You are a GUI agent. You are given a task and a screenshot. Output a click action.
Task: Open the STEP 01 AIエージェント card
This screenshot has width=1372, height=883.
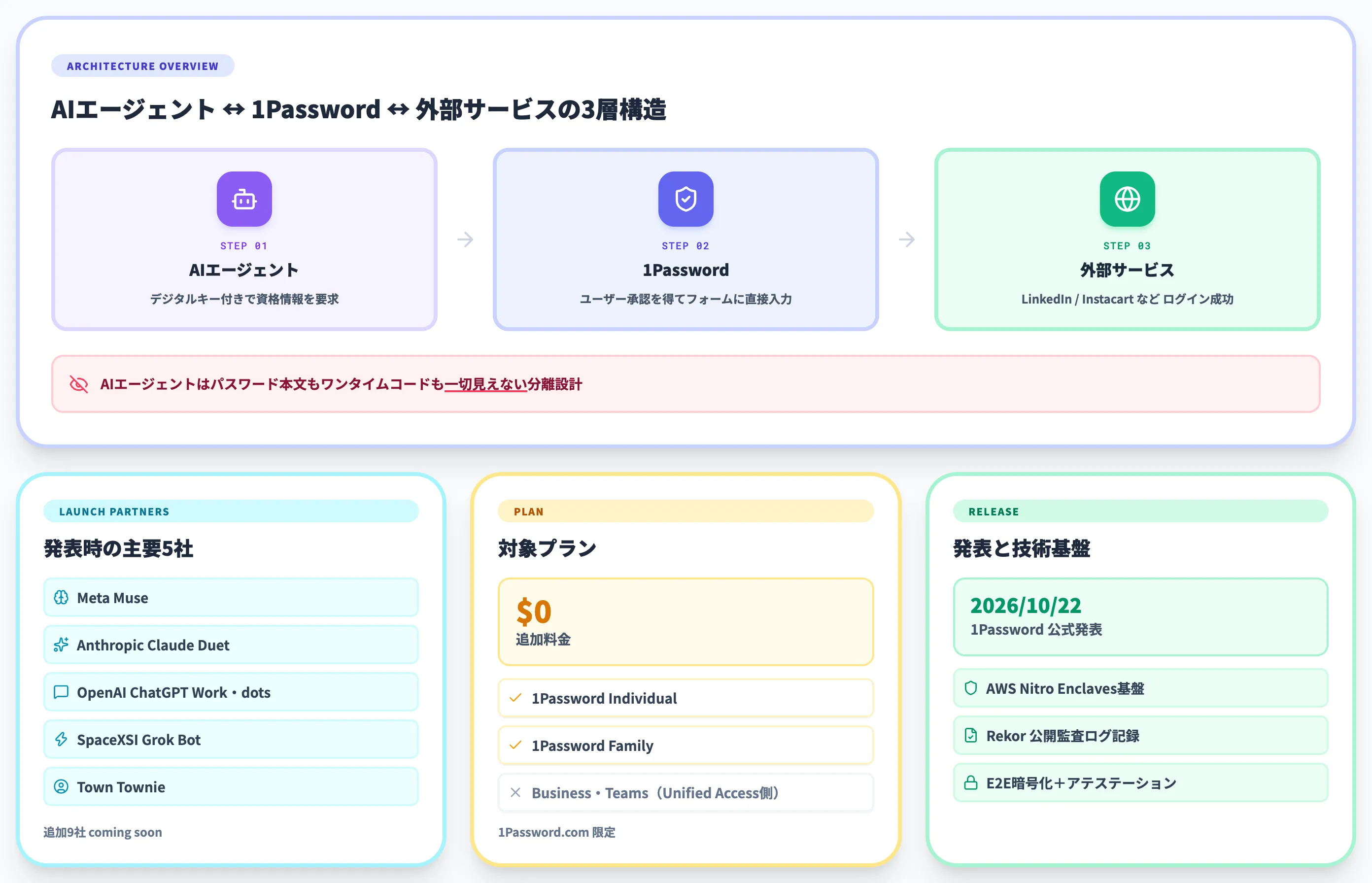244,239
